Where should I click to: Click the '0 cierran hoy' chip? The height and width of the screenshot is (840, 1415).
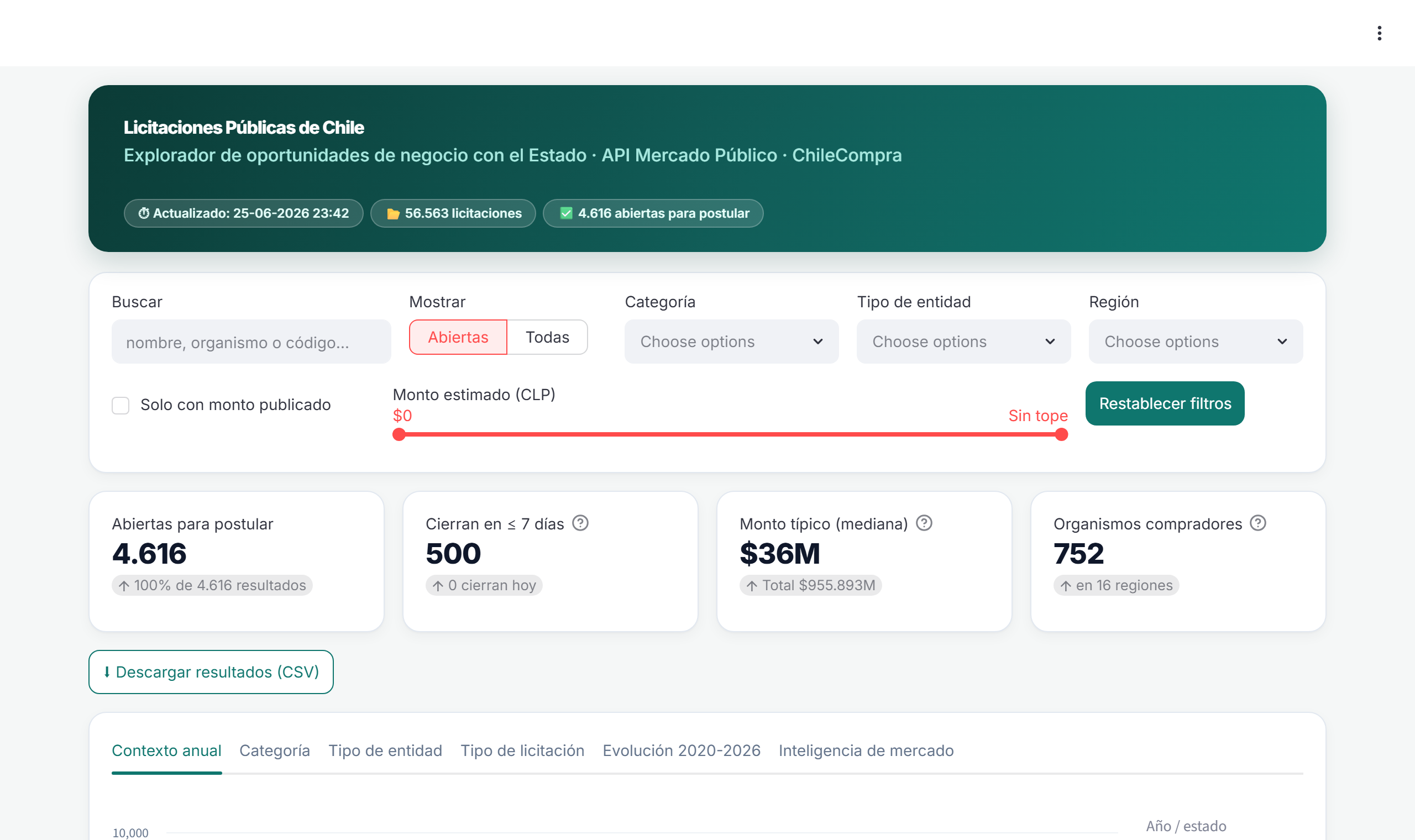point(484,585)
